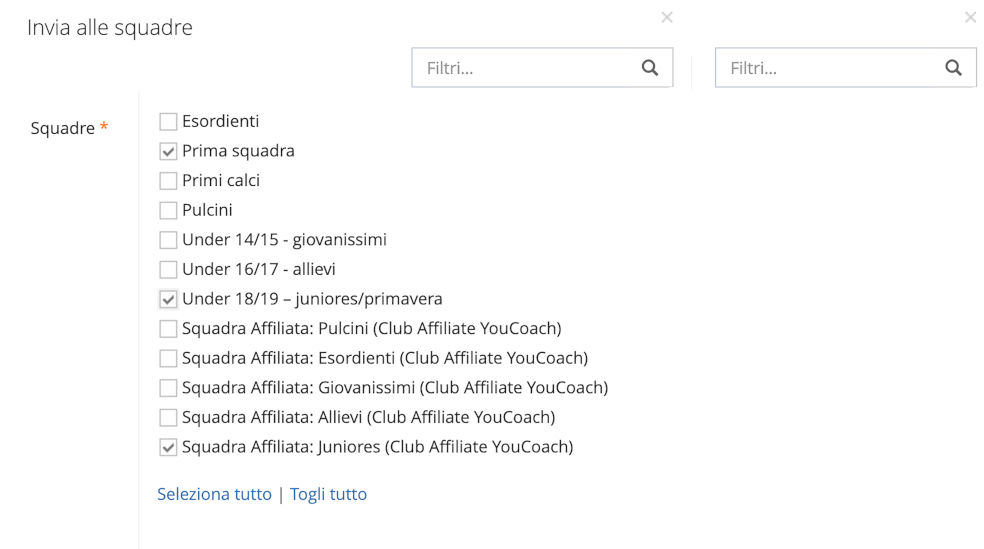Focus the right Filtri input field

(828, 68)
